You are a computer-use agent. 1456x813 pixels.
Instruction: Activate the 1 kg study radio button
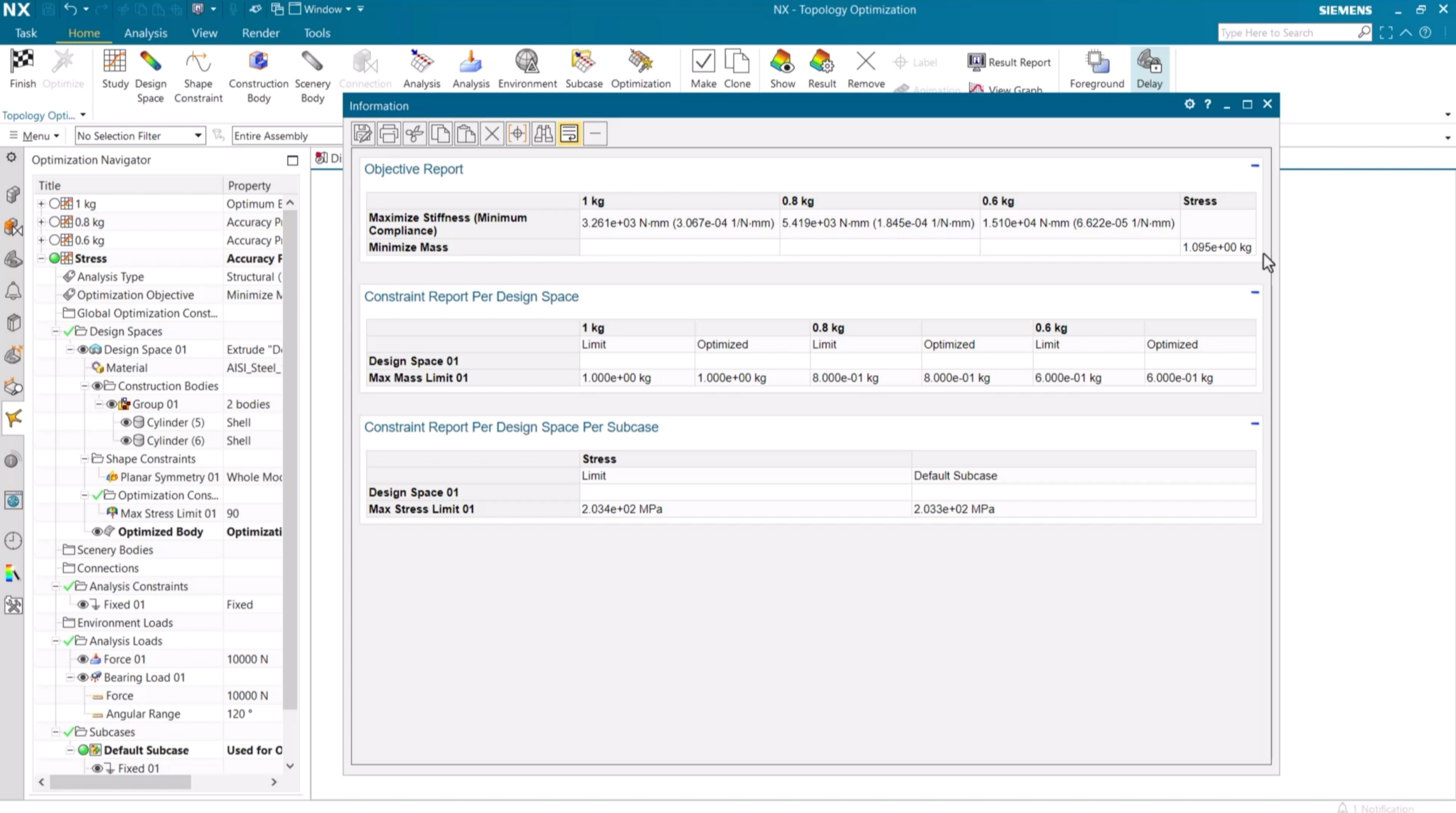click(54, 204)
